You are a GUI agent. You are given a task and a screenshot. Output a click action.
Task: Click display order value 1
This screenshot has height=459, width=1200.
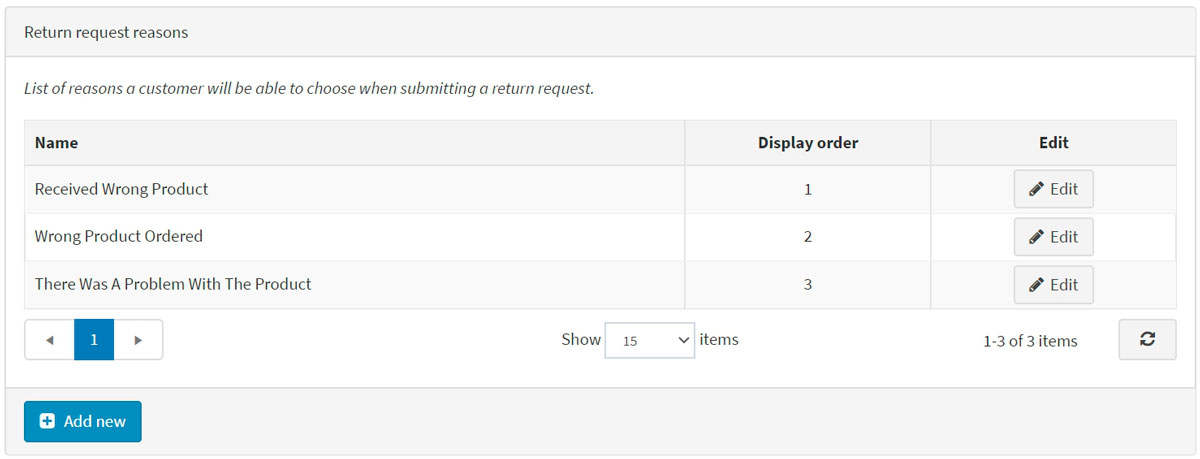point(807,189)
